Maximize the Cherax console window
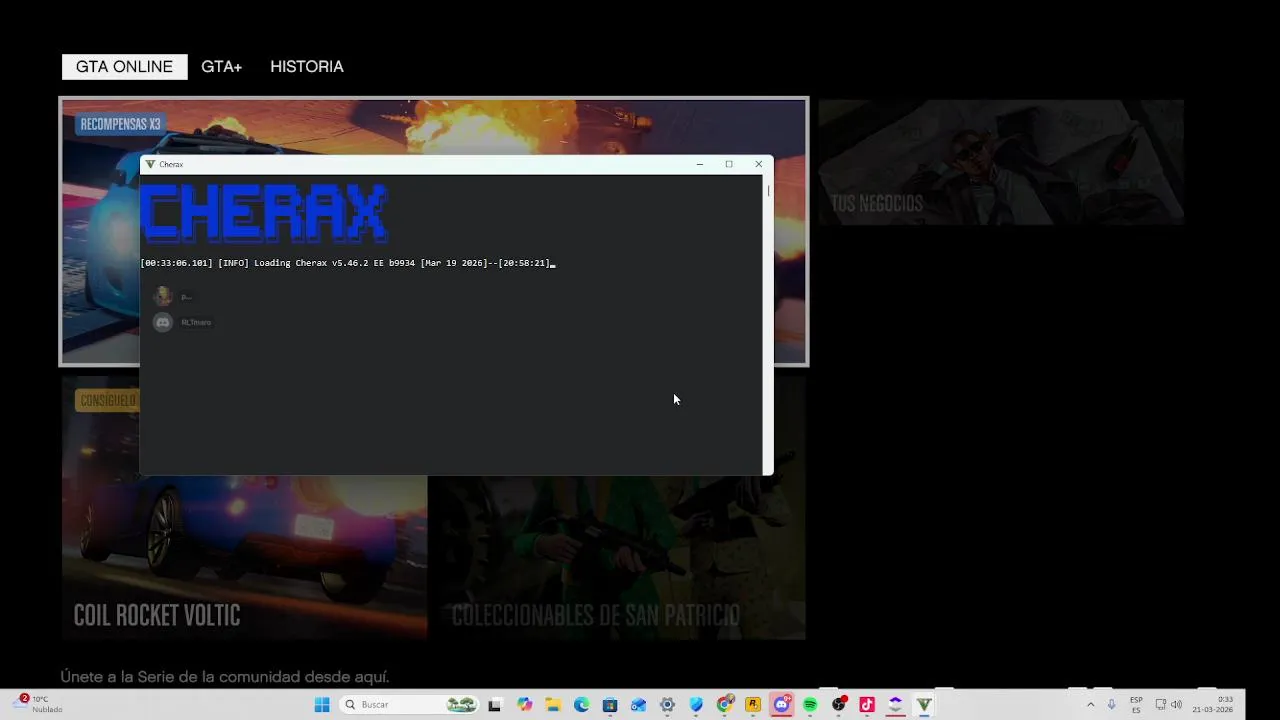 [x=729, y=164]
